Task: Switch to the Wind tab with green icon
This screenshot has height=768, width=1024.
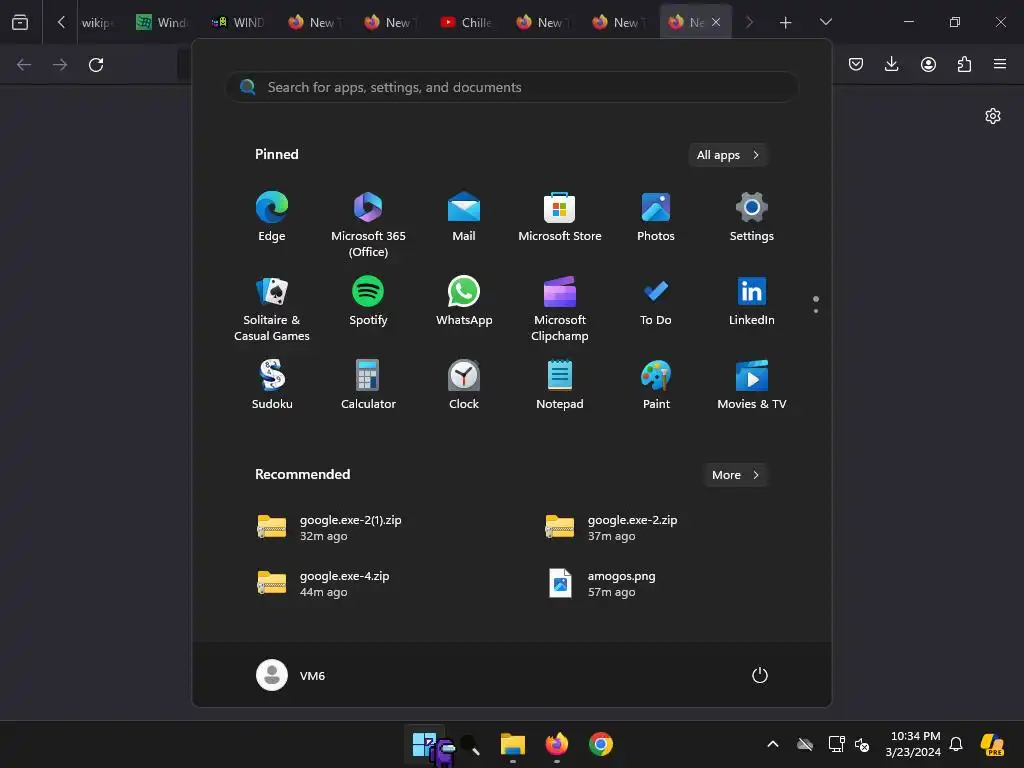Action: click(x=162, y=22)
